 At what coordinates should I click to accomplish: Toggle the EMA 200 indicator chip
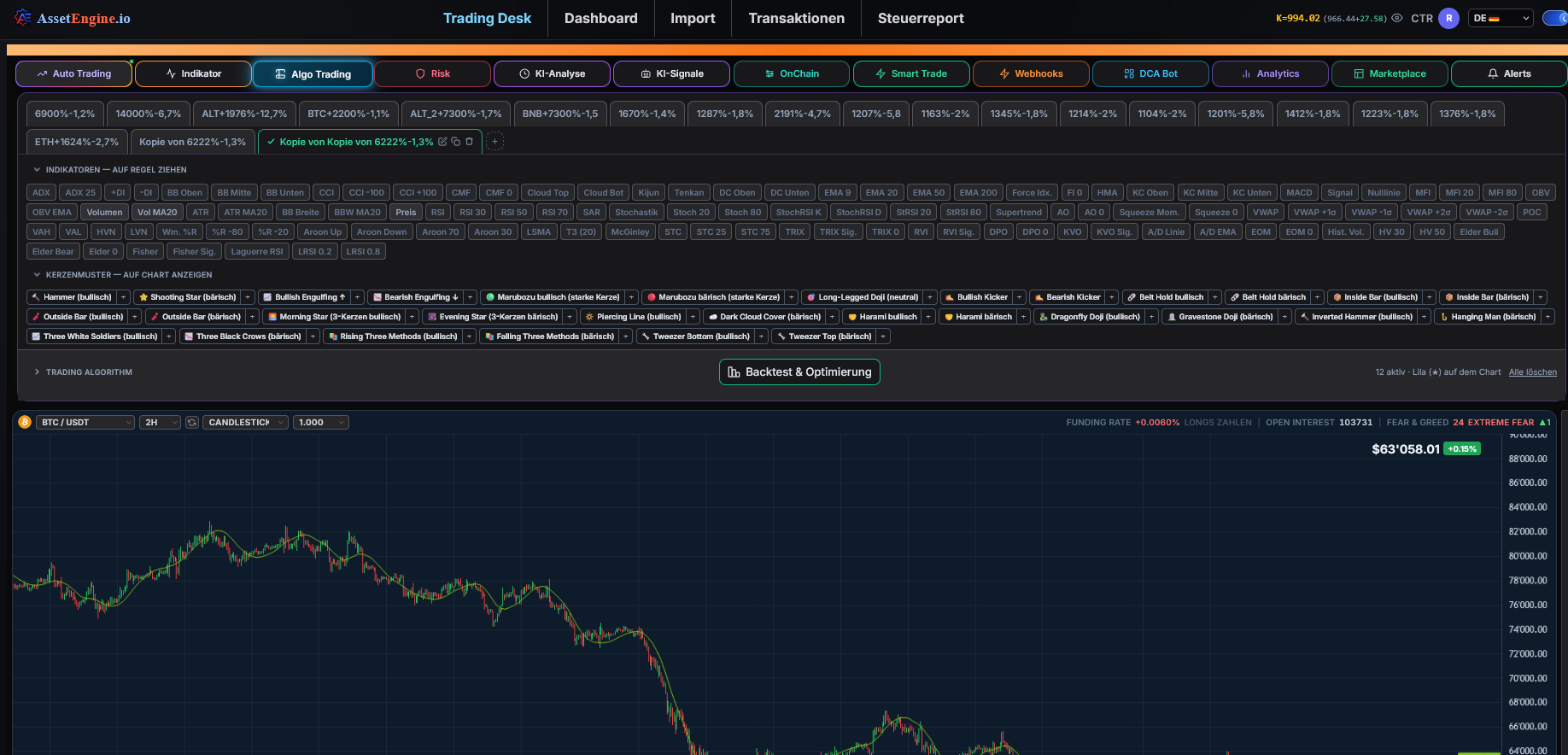pyautogui.click(x=978, y=192)
